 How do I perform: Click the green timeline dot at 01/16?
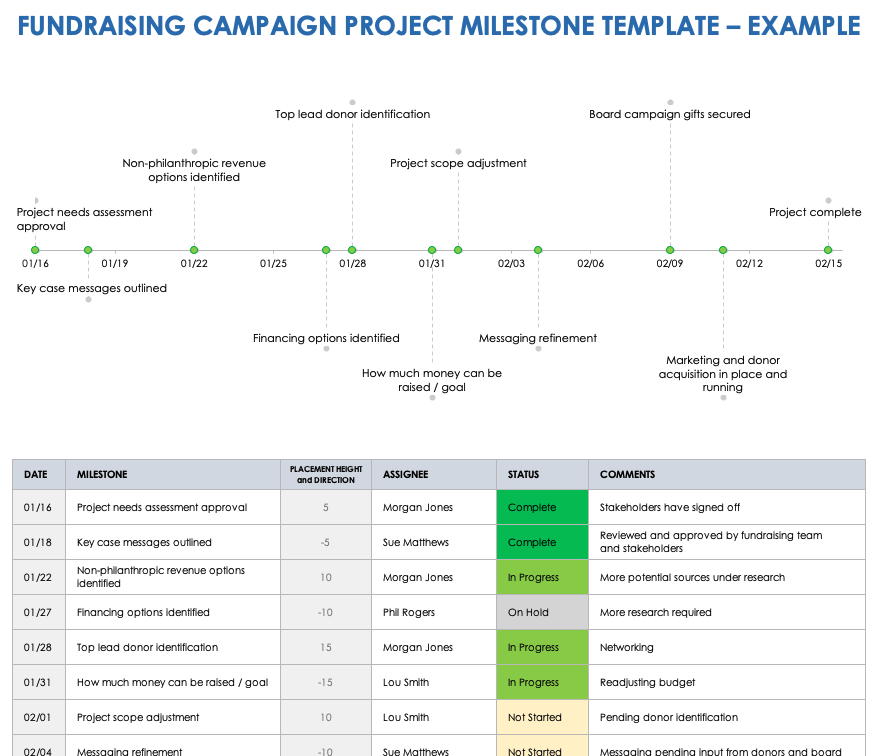(x=35, y=250)
